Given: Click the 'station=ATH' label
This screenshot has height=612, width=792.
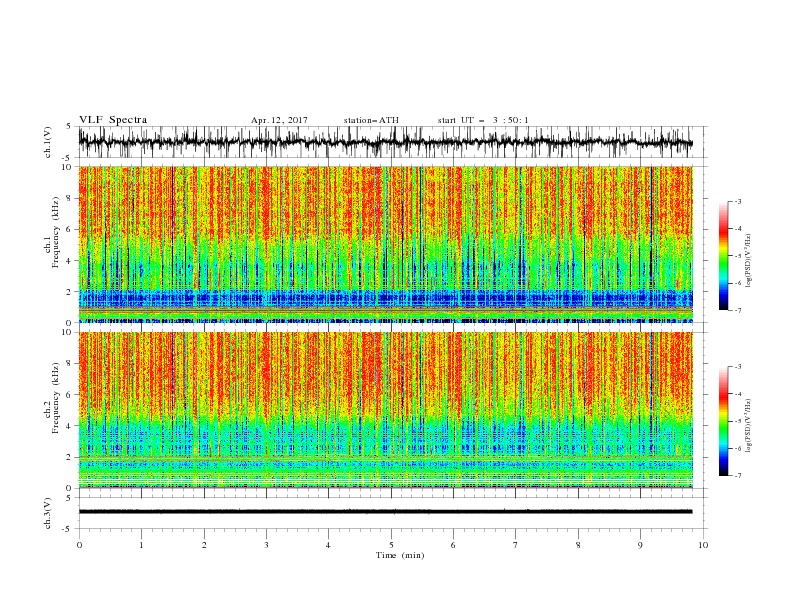Looking at the screenshot, I should click(x=371, y=120).
